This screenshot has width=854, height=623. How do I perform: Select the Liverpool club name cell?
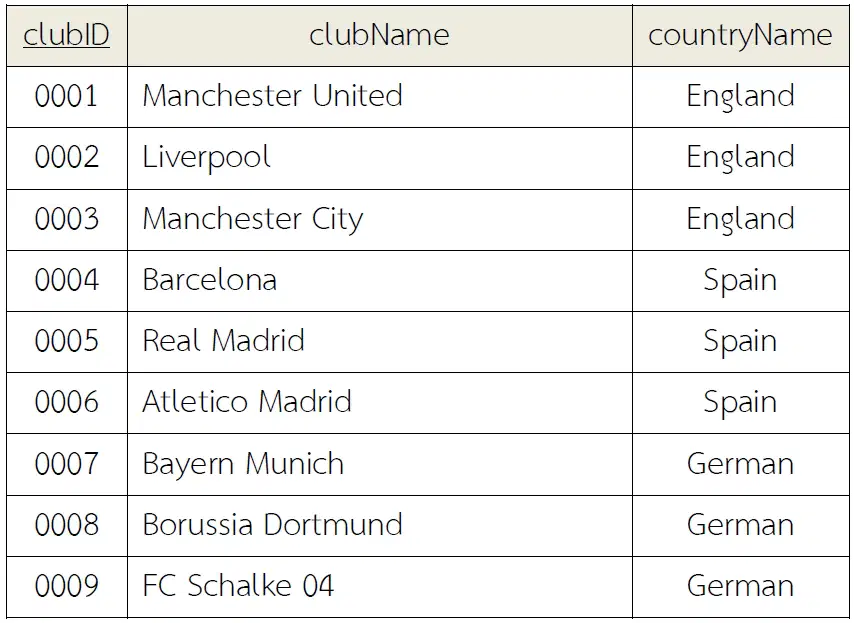380,158
